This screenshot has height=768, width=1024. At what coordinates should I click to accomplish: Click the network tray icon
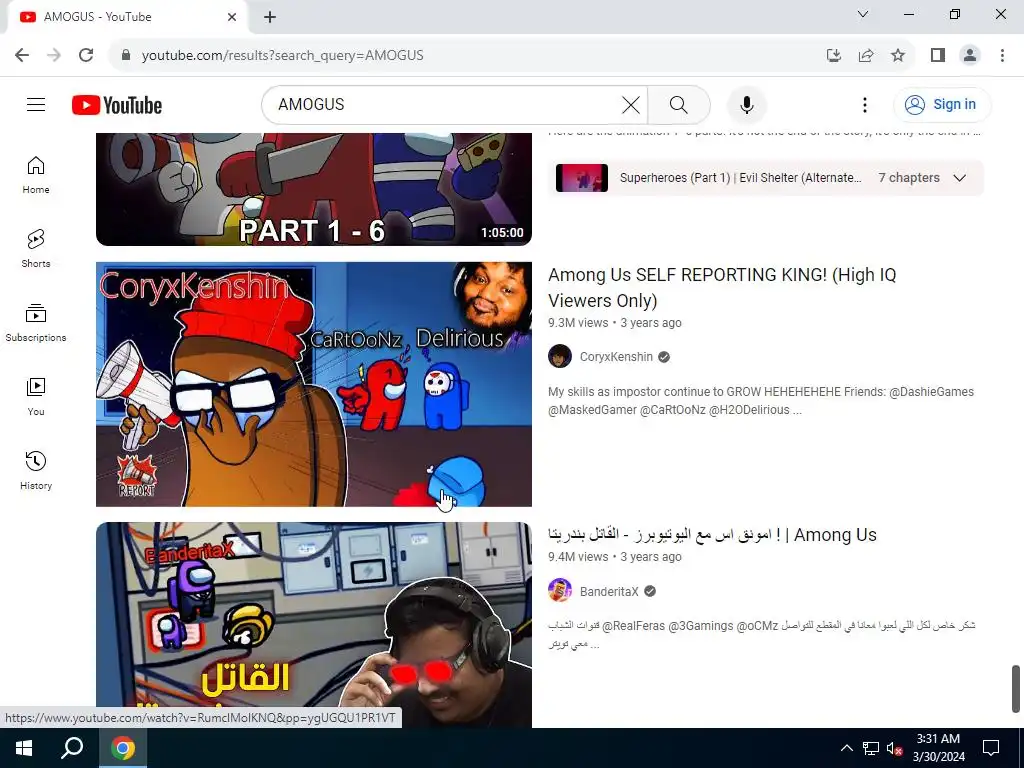click(871, 748)
